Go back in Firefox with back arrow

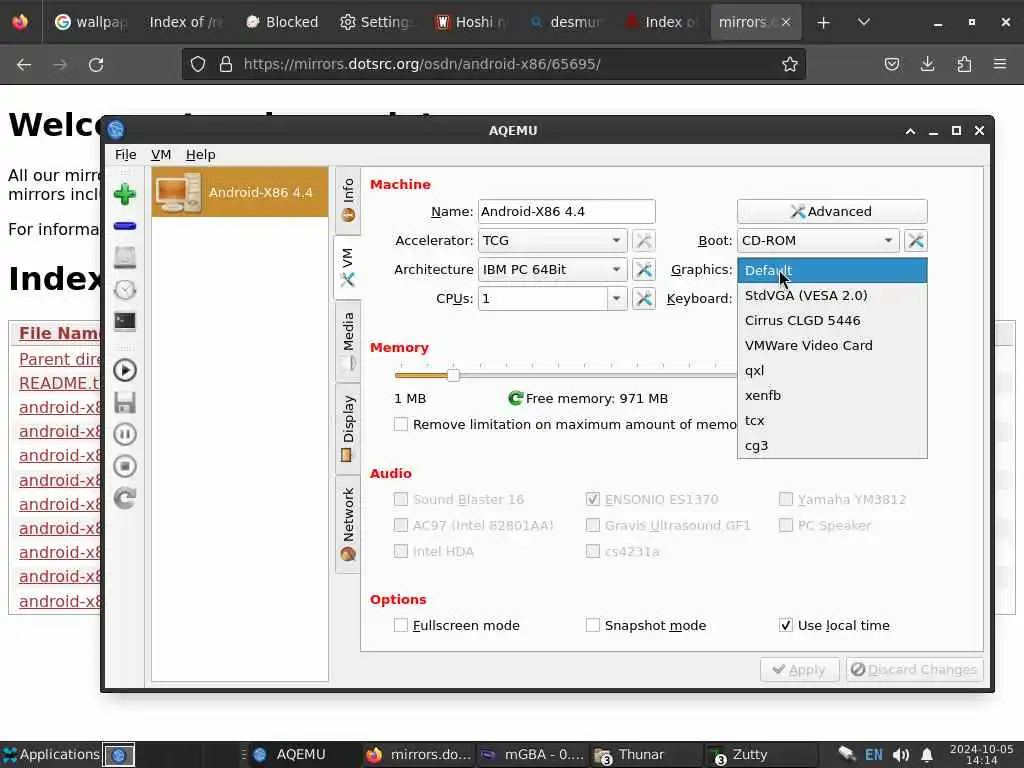[24, 64]
